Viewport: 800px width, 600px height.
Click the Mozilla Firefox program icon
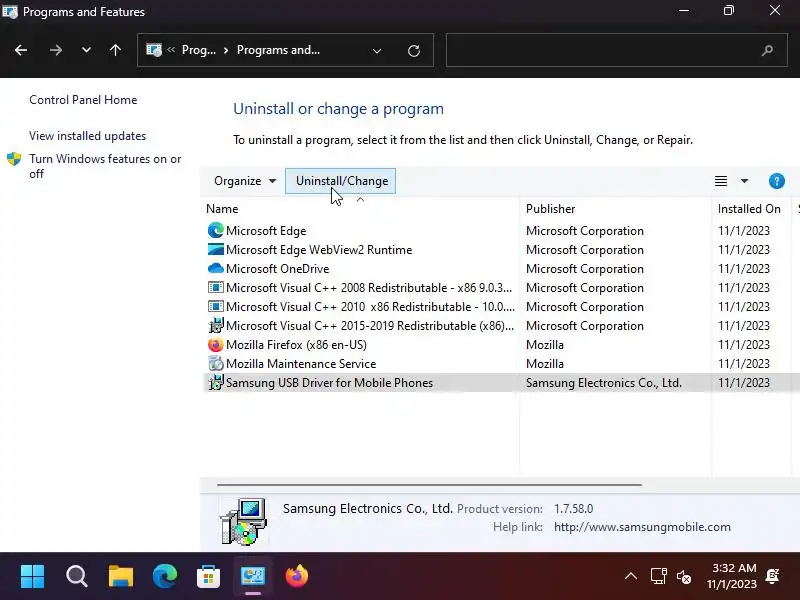pos(215,345)
